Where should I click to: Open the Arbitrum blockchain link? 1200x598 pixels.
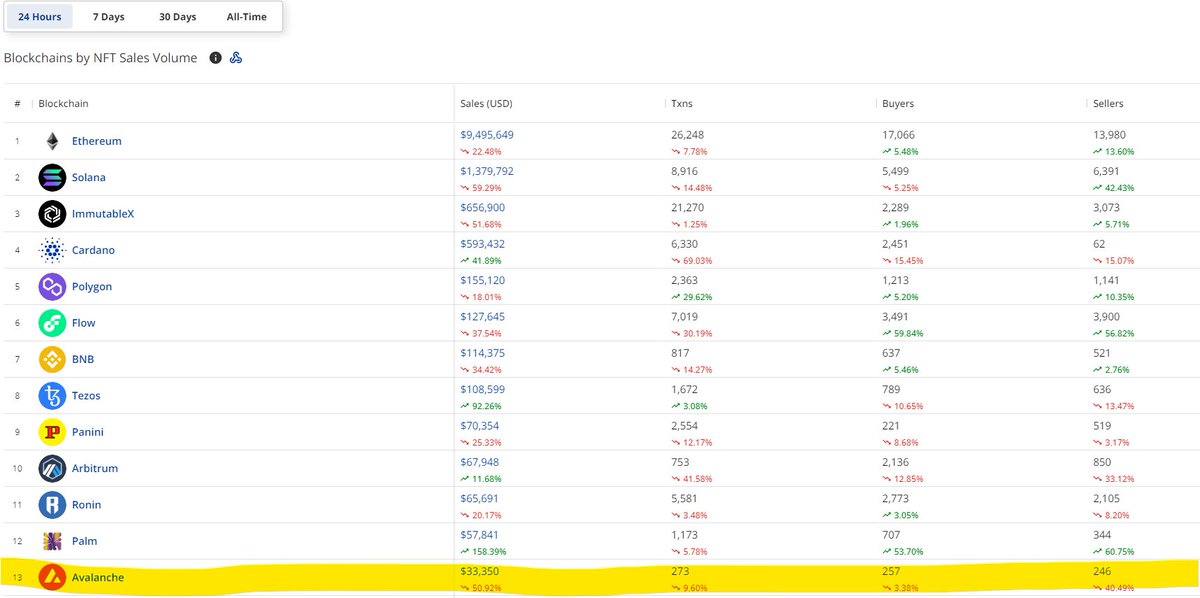96,468
